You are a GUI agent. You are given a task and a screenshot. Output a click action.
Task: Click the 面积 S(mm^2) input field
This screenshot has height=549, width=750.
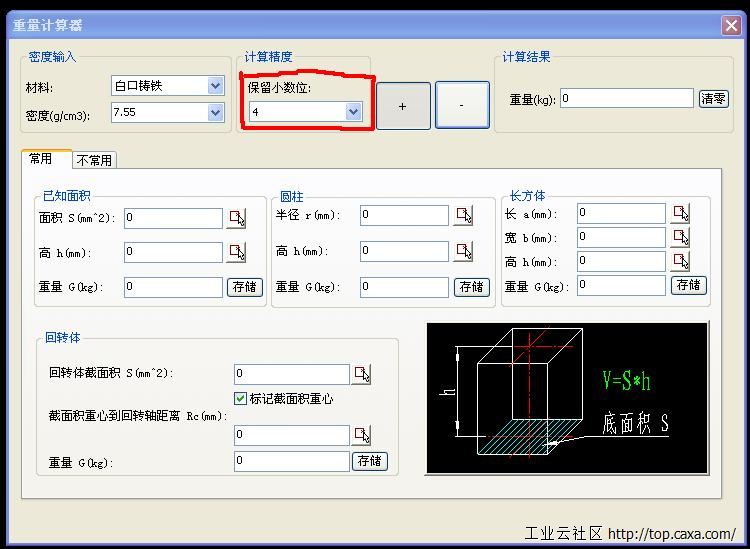click(x=173, y=218)
